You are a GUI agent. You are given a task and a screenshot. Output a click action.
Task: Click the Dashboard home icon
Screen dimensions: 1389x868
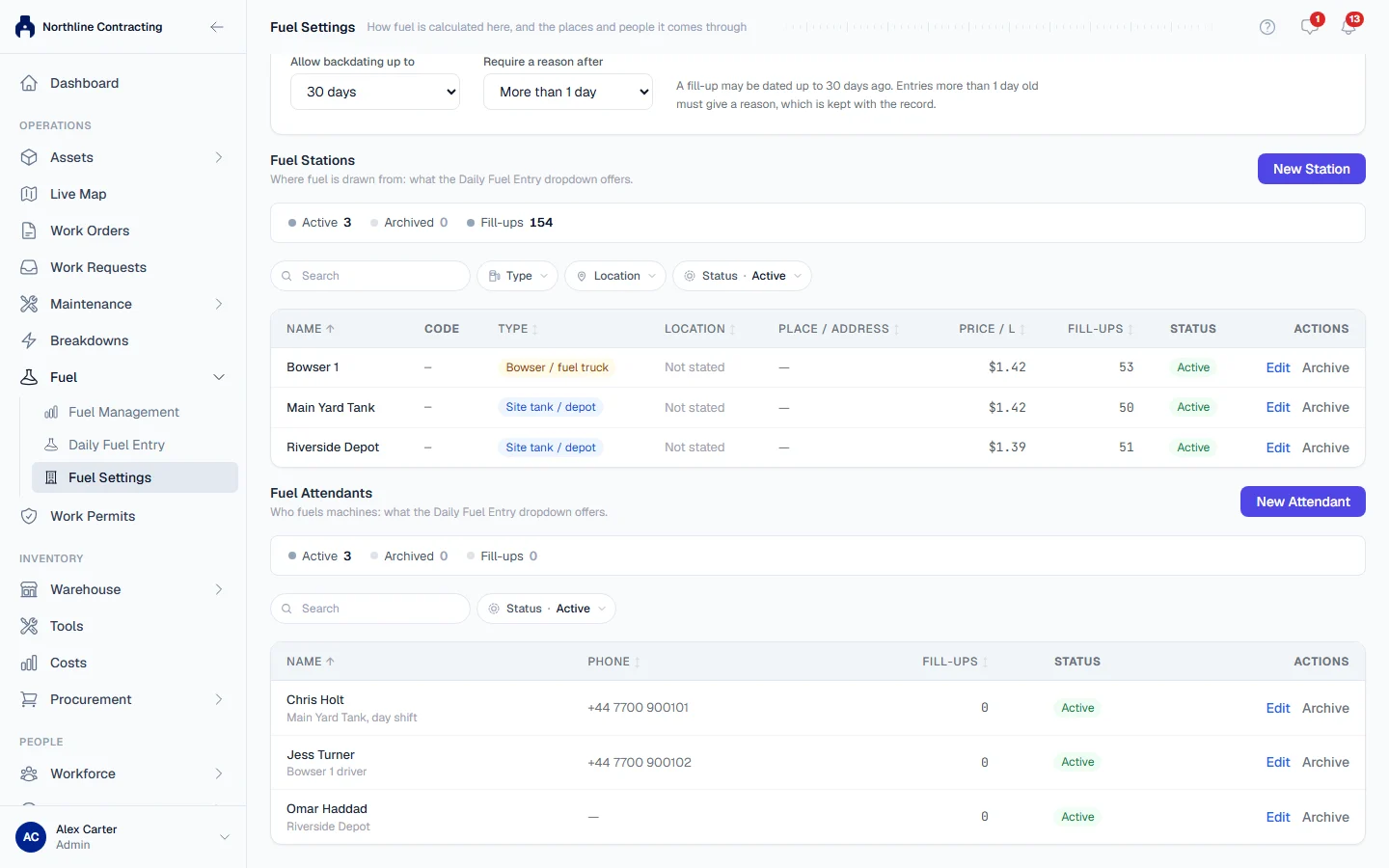(29, 83)
